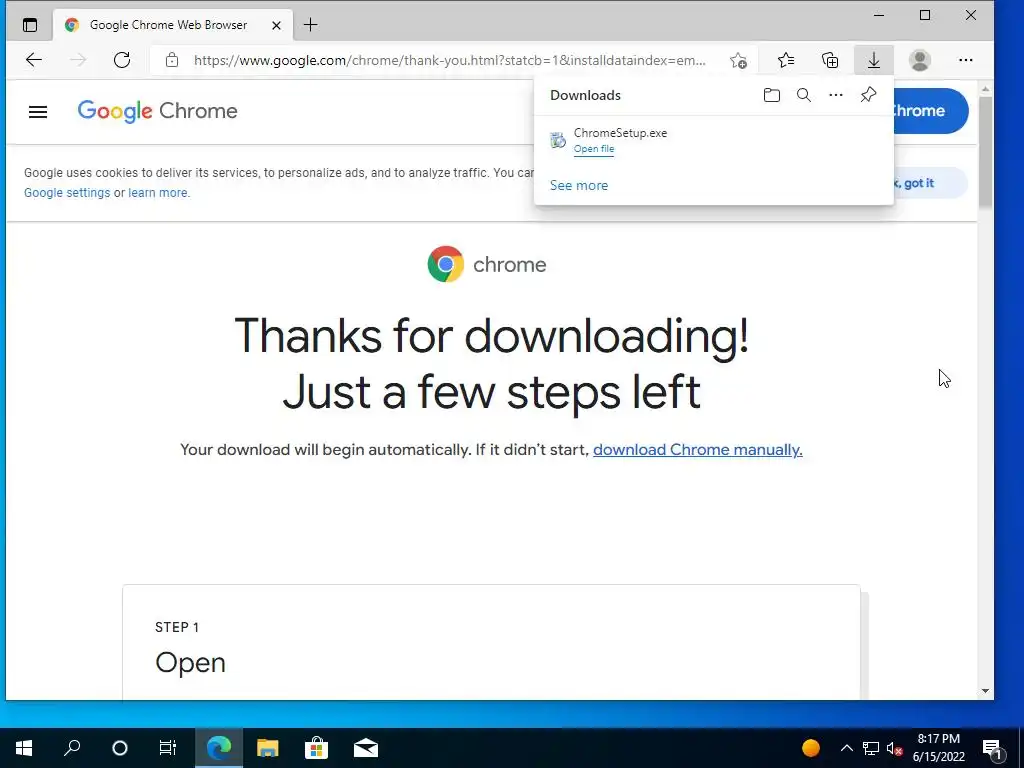Viewport: 1024px width, 768px height.
Task: Open the Google Chrome hamburger menu
Action: (38, 112)
